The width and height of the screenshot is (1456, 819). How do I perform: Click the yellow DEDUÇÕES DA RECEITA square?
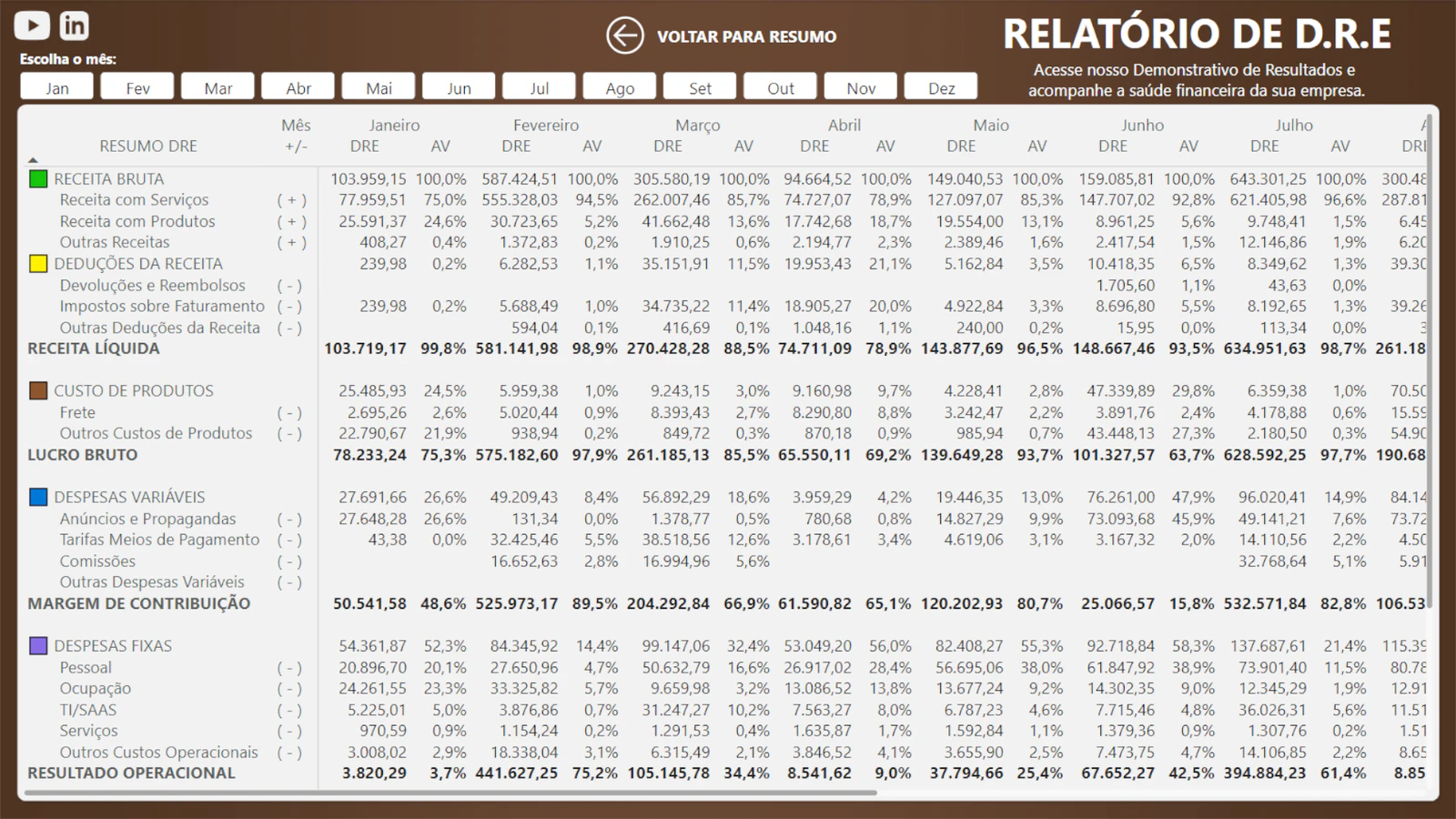(38, 264)
